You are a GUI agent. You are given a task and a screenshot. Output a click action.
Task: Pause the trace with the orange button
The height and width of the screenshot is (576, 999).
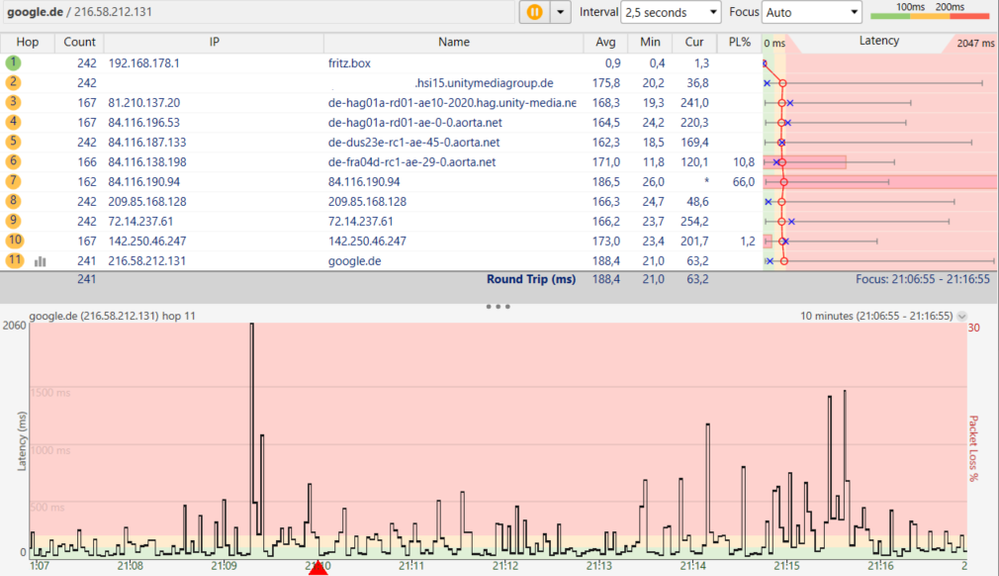(x=535, y=12)
